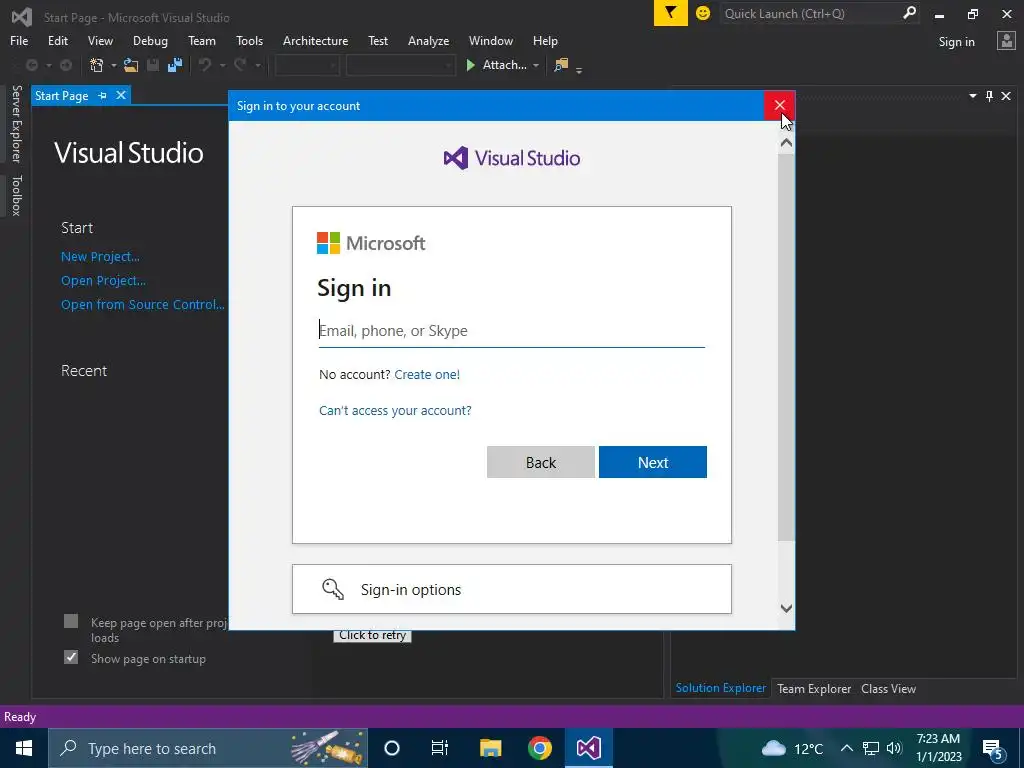This screenshot has width=1024, height=768.
Task: Open the Architecture menu
Action: pyautogui.click(x=315, y=40)
